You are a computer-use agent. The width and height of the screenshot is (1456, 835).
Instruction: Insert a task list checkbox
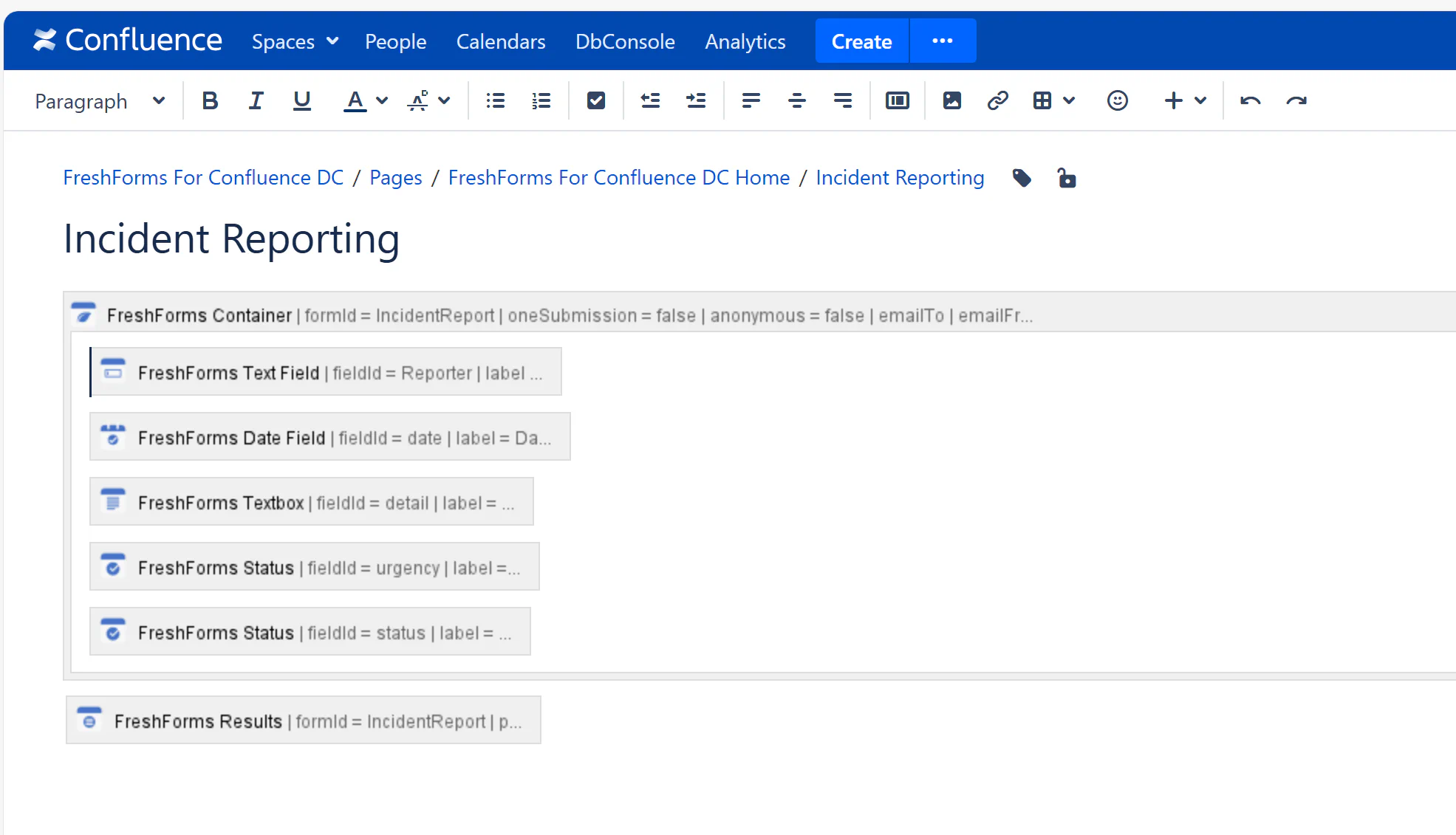click(x=595, y=100)
